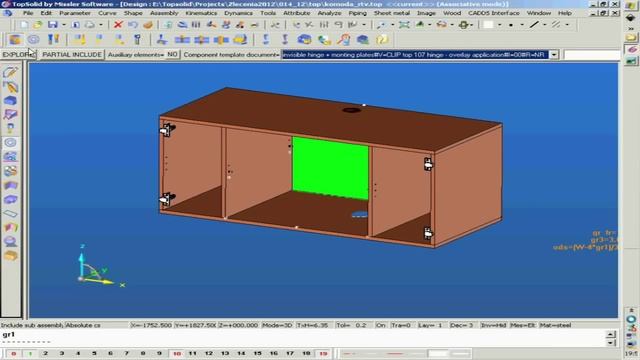Click the key-shaped icon in assembly toolbar

click(137, 40)
